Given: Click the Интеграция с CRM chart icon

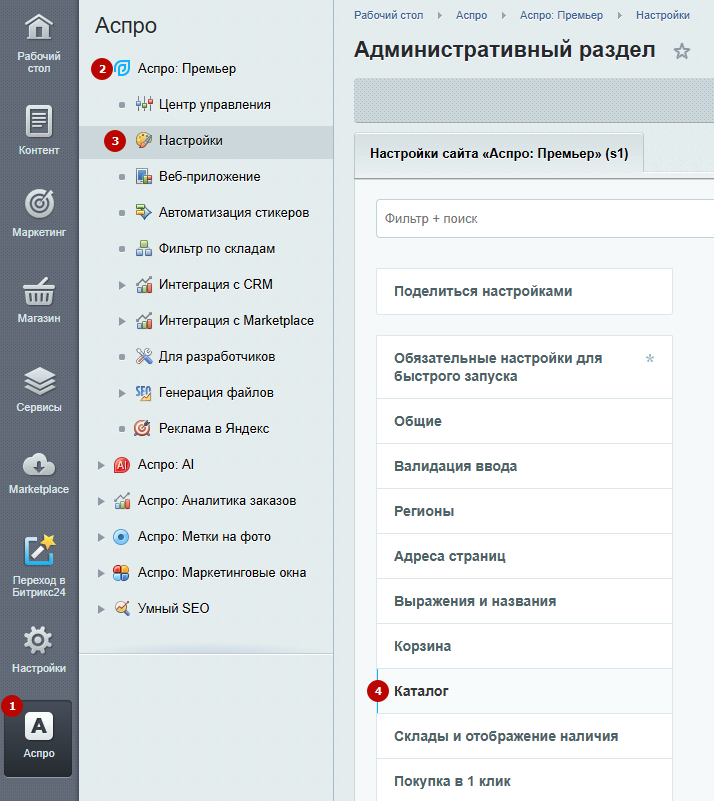Looking at the screenshot, I should (144, 284).
